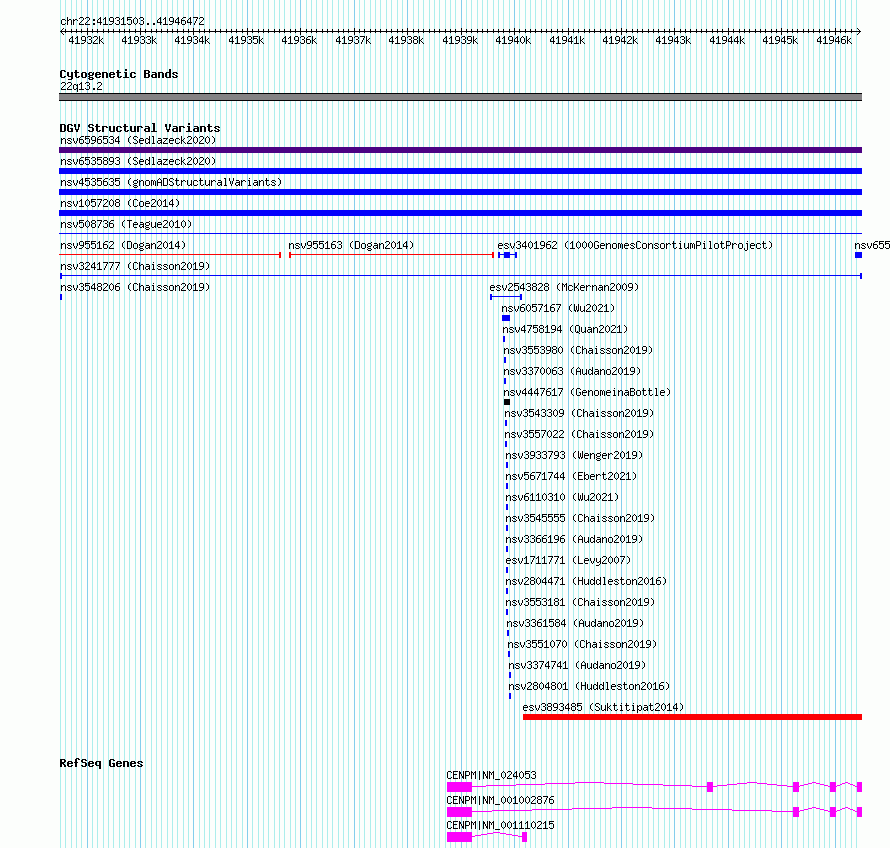Click nsv4758194 (Quan2021) label
The height and width of the screenshot is (848, 890).
[x=565, y=329]
